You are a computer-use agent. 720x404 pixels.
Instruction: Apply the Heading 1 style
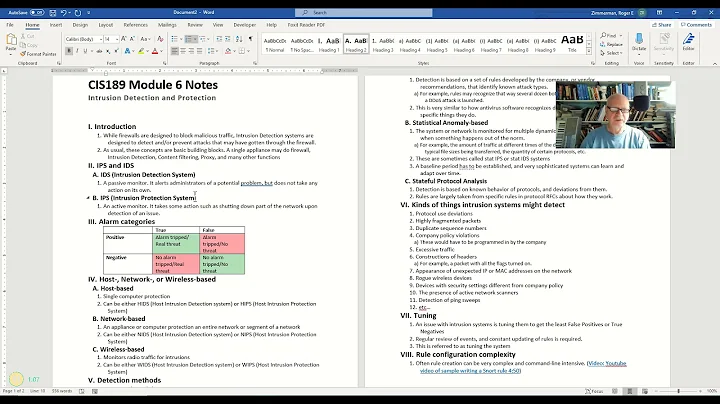[329, 45]
